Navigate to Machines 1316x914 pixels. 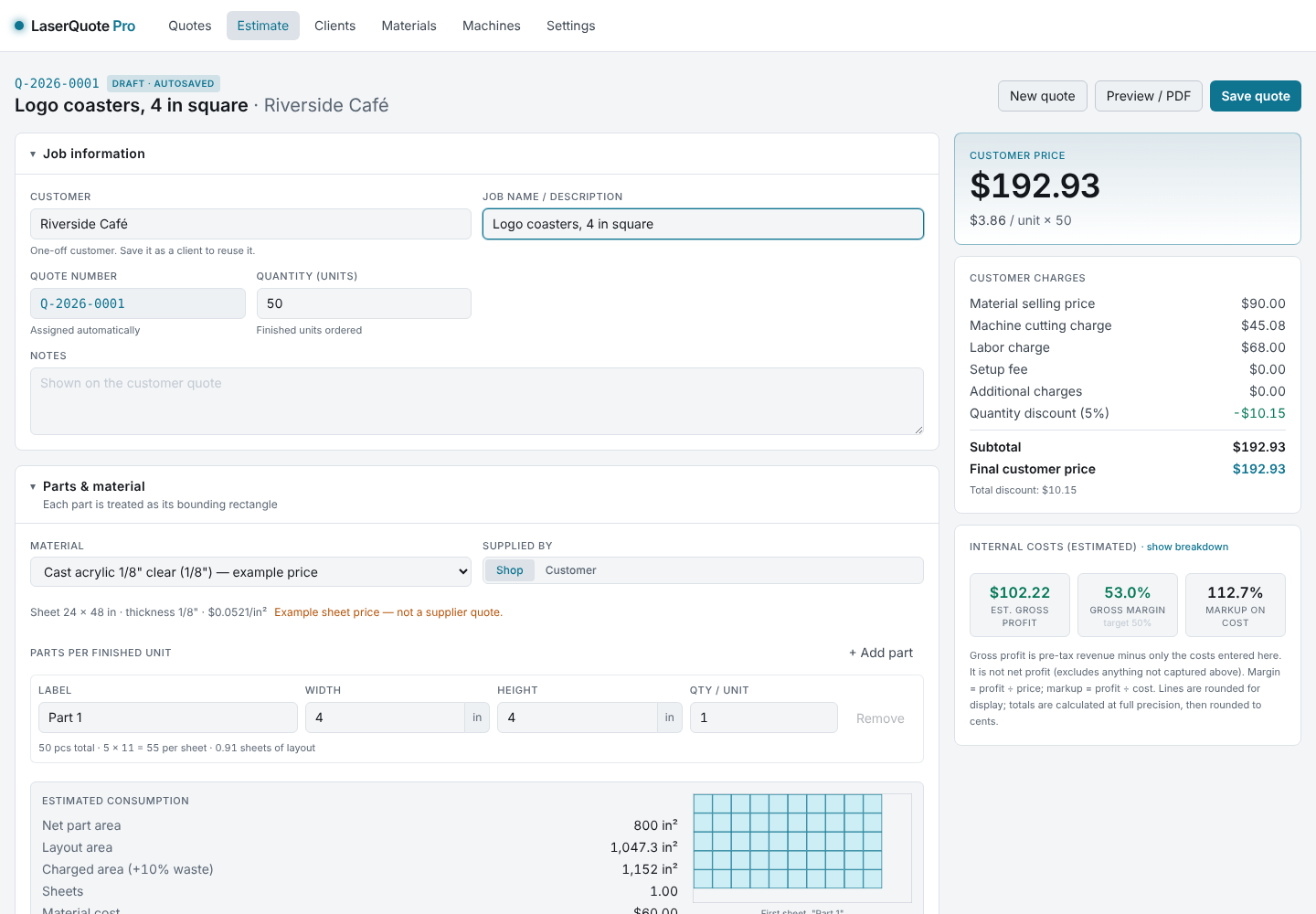(x=492, y=26)
